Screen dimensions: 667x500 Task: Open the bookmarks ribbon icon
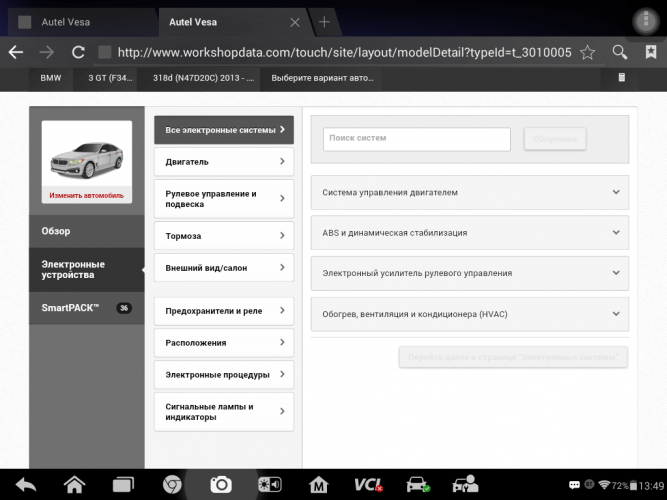(x=651, y=52)
